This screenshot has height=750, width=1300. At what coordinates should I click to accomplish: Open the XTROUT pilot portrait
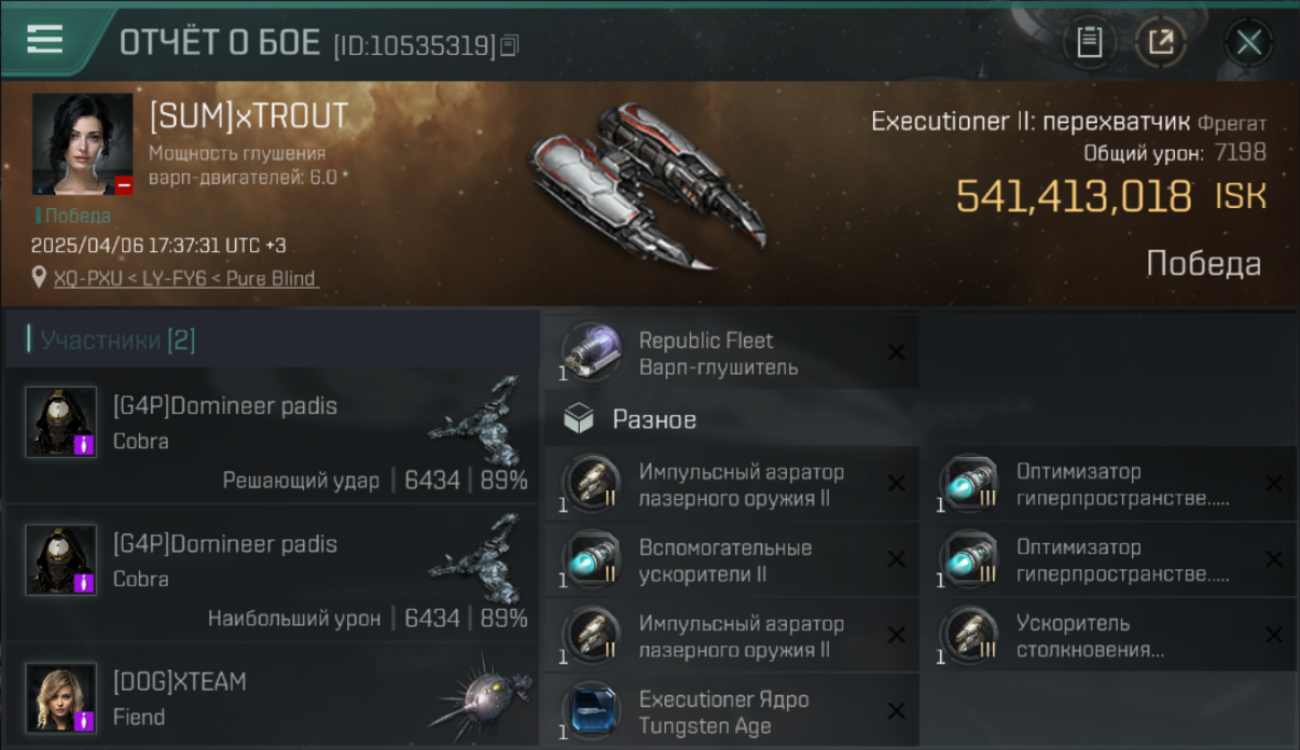click(x=82, y=144)
